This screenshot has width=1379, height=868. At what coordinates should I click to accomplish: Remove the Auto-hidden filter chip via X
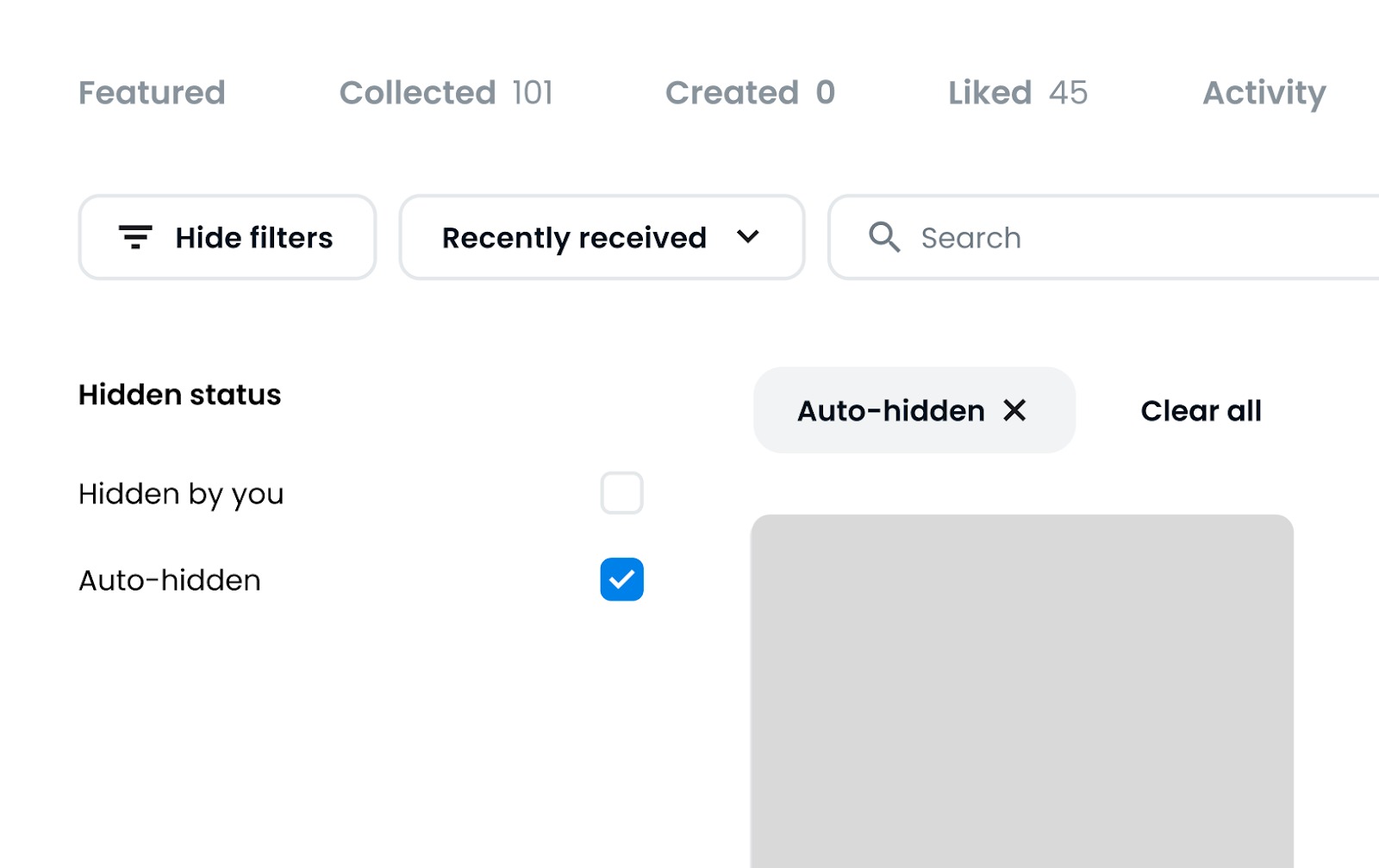click(x=1015, y=410)
